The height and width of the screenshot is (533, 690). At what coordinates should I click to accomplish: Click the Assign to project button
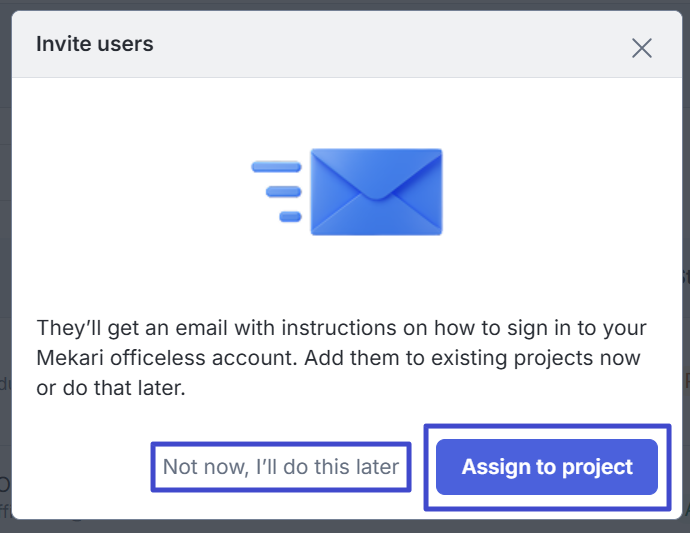click(x=547, y=467)
